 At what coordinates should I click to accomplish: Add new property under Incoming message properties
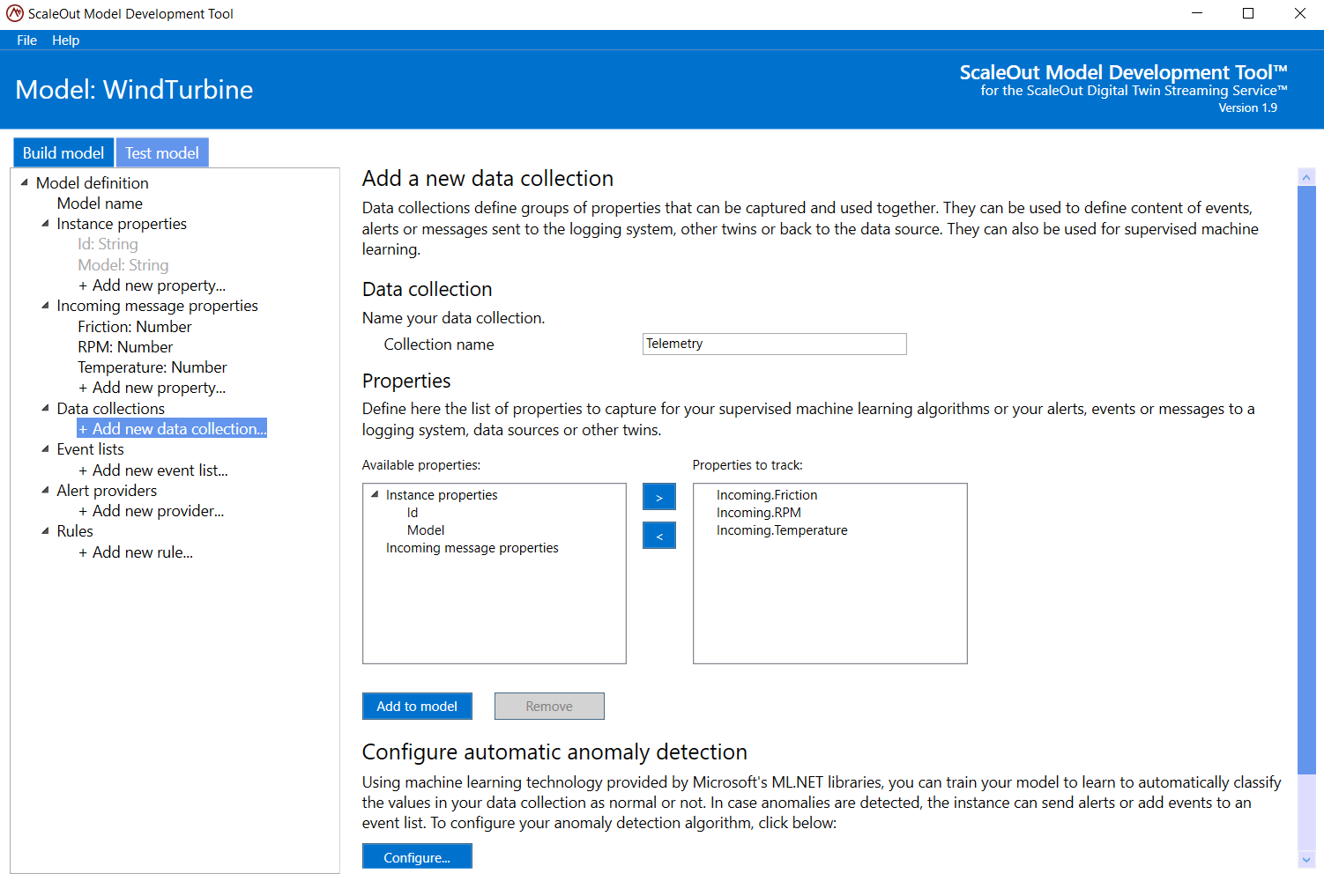[x=152, y=388]
